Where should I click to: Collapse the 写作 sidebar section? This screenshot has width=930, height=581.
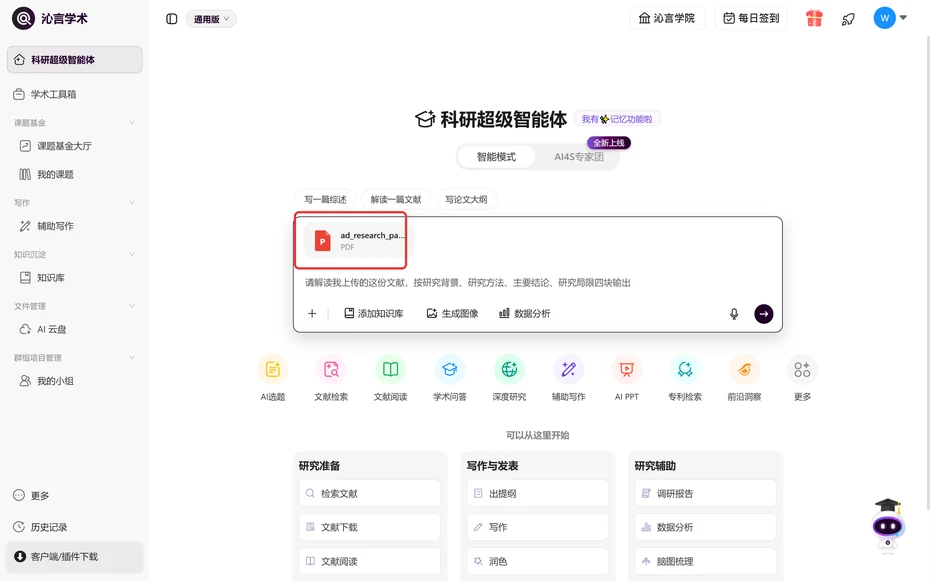[132, 203]
